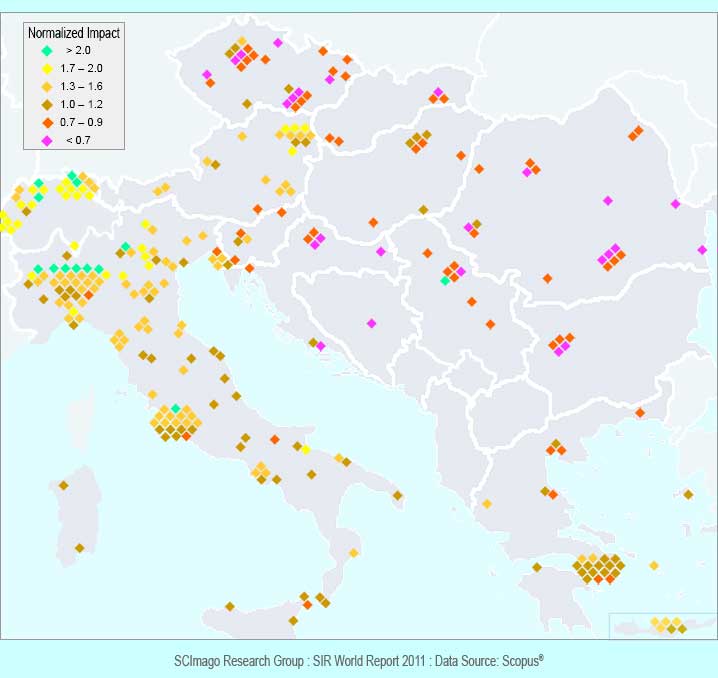Click the lone magenta marker in Bosnia

(371, 323)
